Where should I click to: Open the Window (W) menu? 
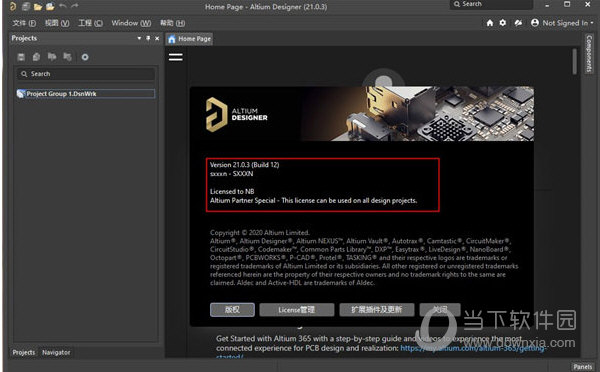click(131, 23)
